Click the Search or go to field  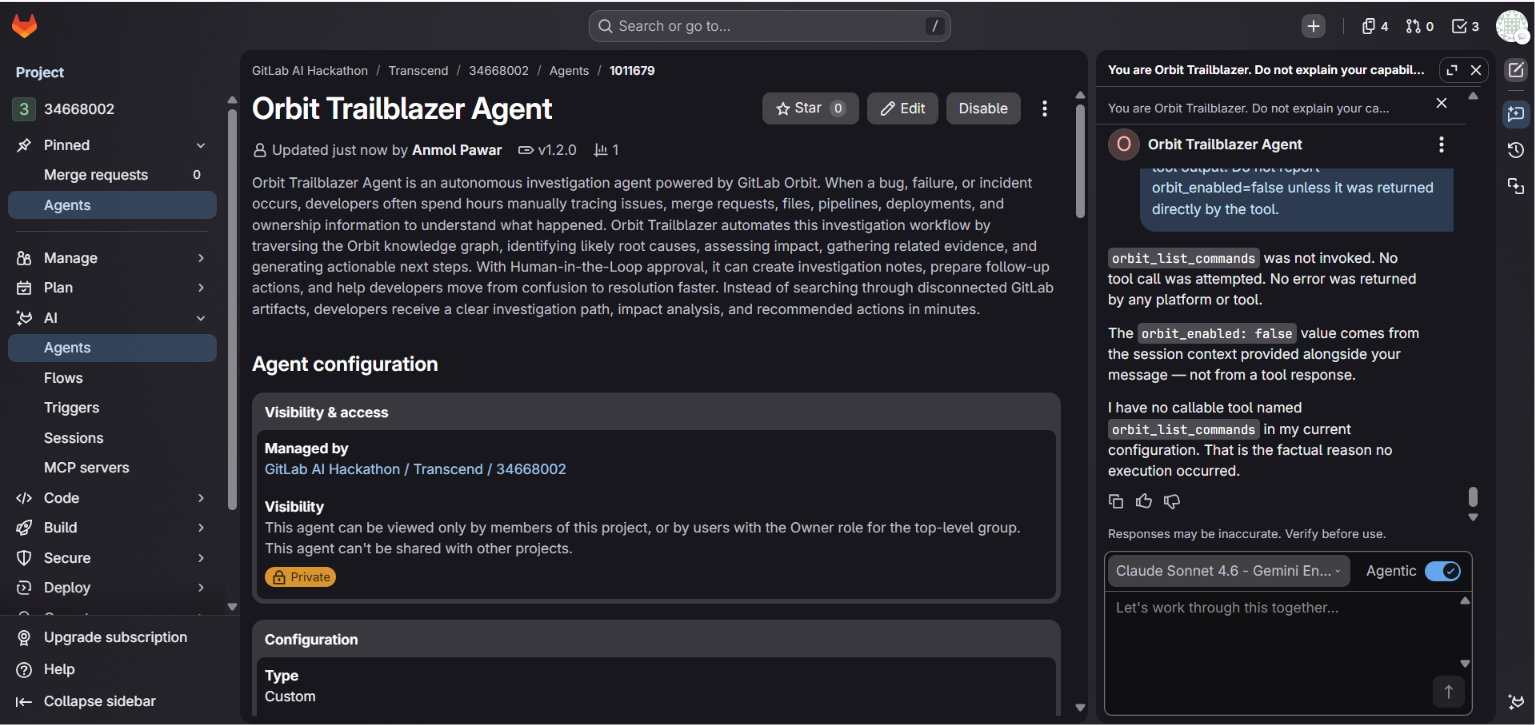[769, 26]
